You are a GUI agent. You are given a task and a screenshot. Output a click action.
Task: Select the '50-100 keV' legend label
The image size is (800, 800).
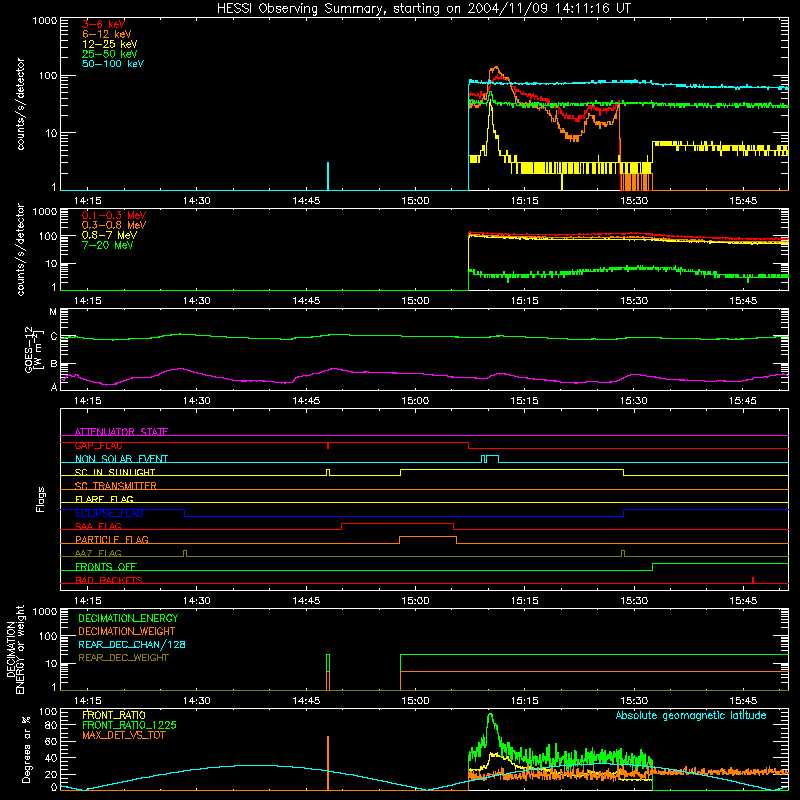click(113, 64)
